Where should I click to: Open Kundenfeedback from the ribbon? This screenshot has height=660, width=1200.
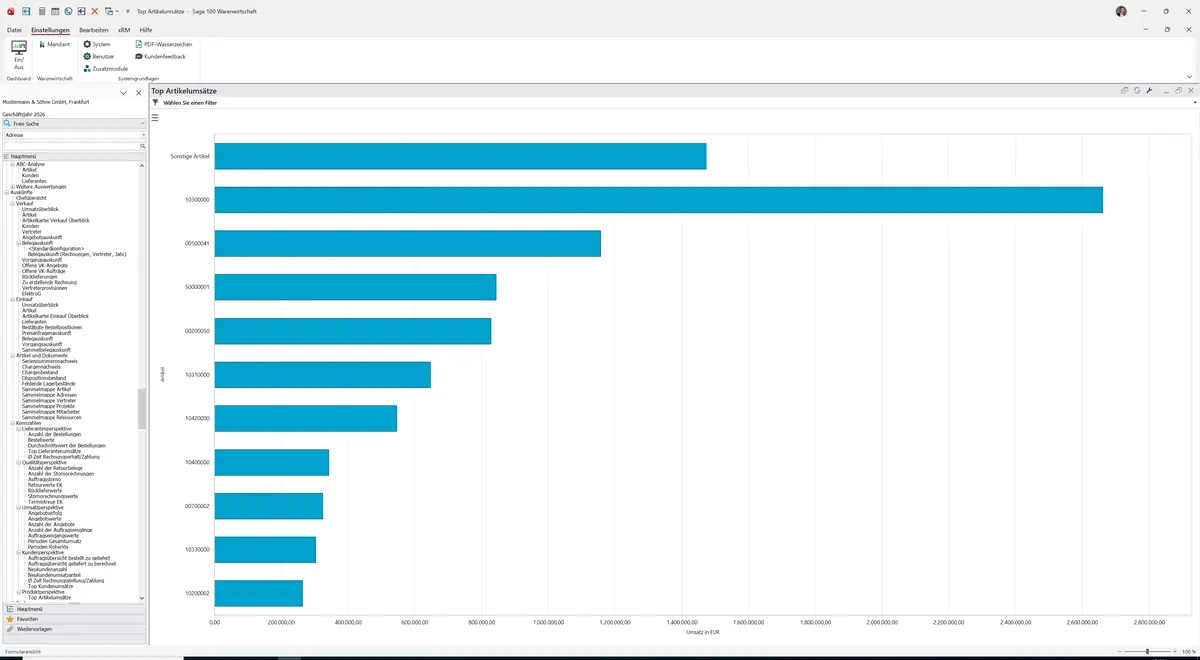160,56
